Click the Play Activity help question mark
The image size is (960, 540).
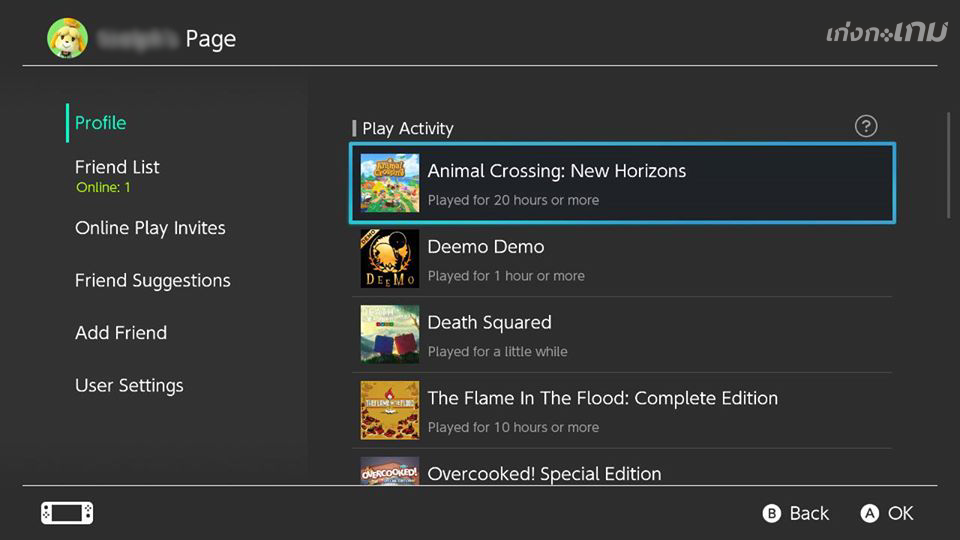pyautogui.click(x=866, y=126)
